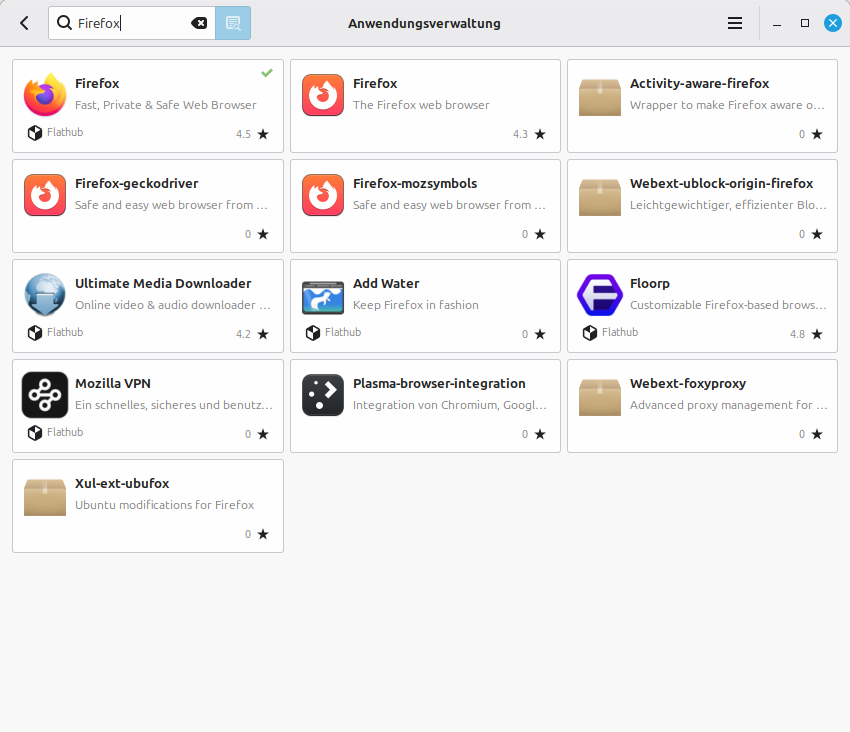The height and width of the screenshot is (732, 850).
Task: Click Flathub badge on Ultimate Media Downloader
Action: point(55,332)
